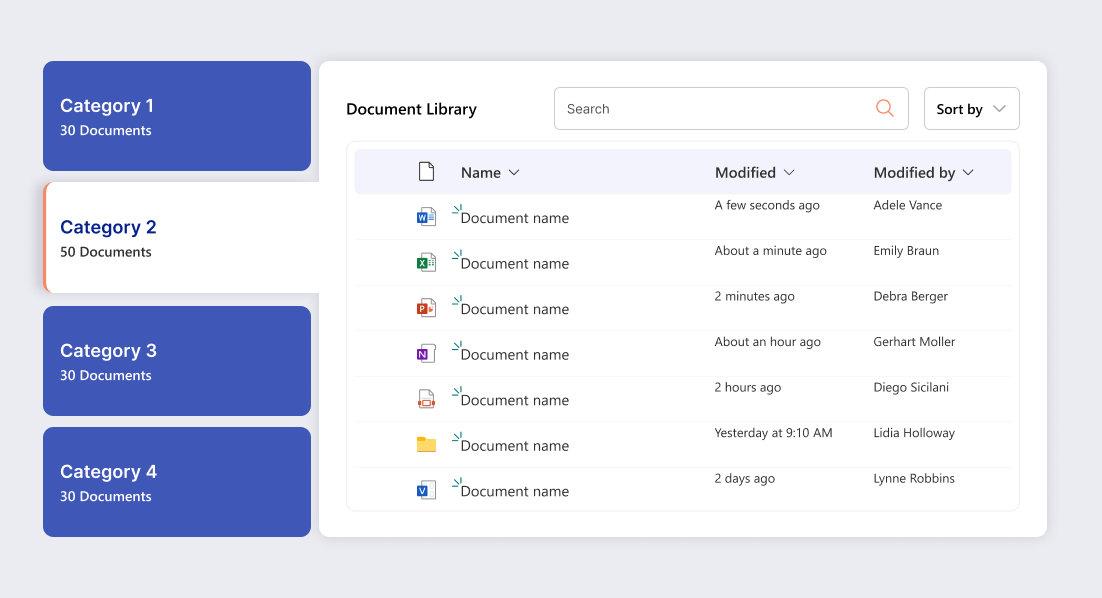
Task: Click the Document Library heading
Action: tap(411, 108)
